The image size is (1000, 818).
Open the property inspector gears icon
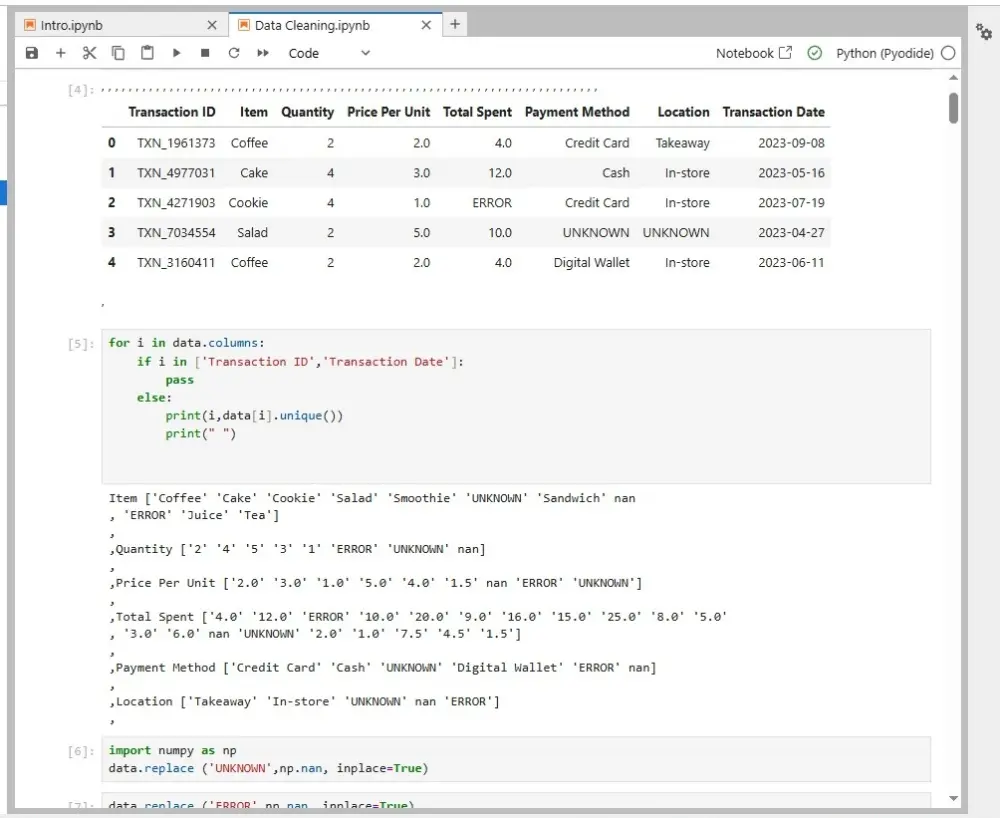pos(984,31)
